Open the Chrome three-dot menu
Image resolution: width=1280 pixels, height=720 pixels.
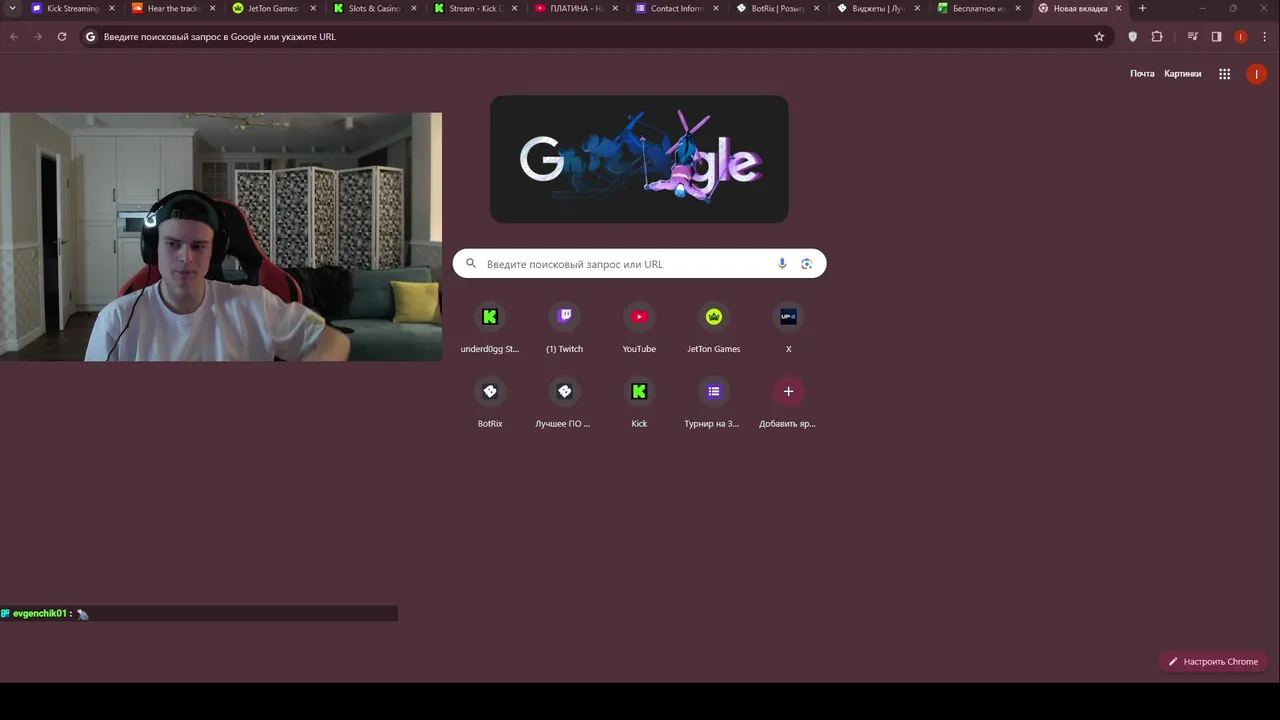(x=1264, y=37)
